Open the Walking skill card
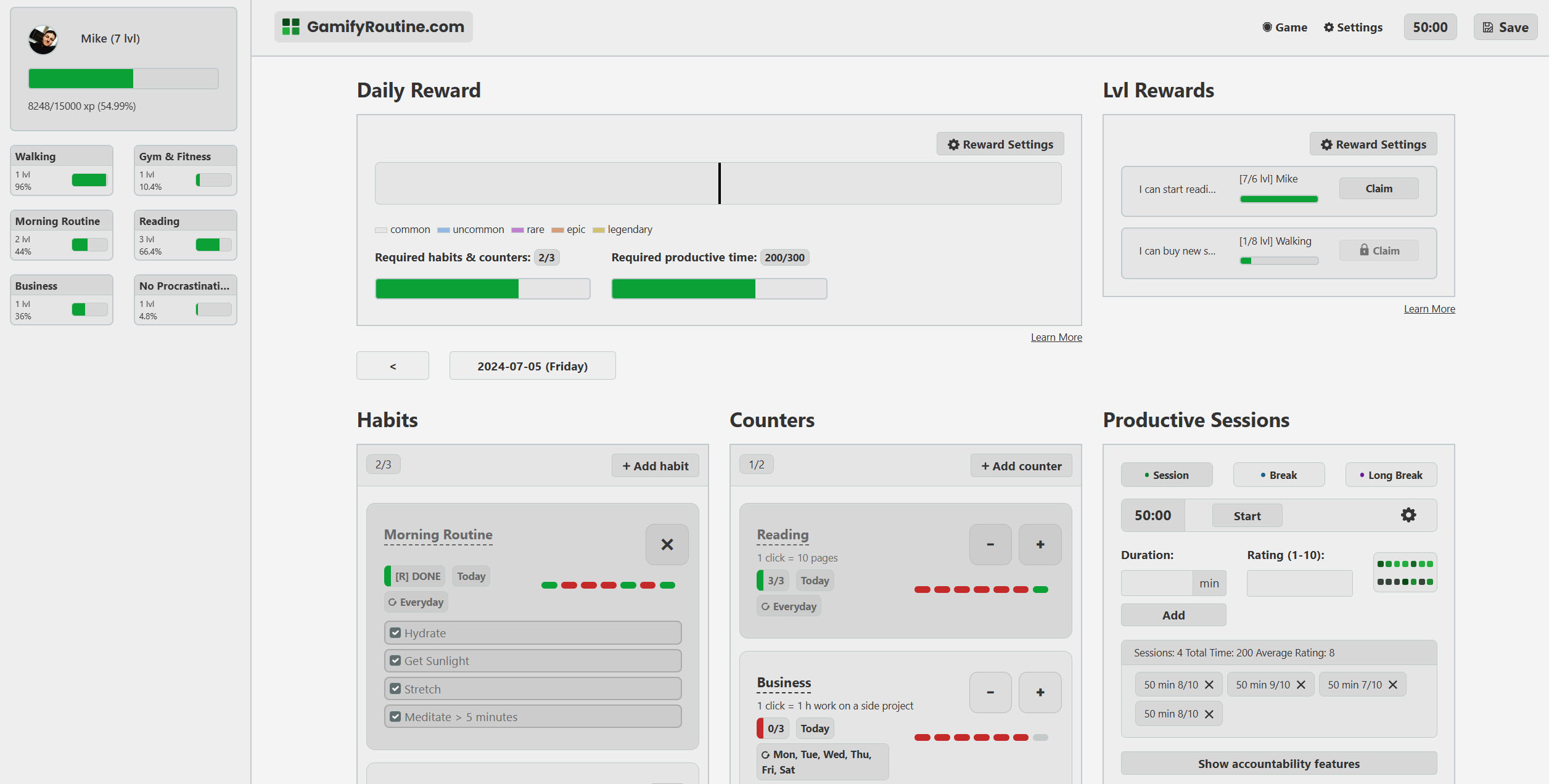This screenshot has height=784, width=1549. click(62, 170)
